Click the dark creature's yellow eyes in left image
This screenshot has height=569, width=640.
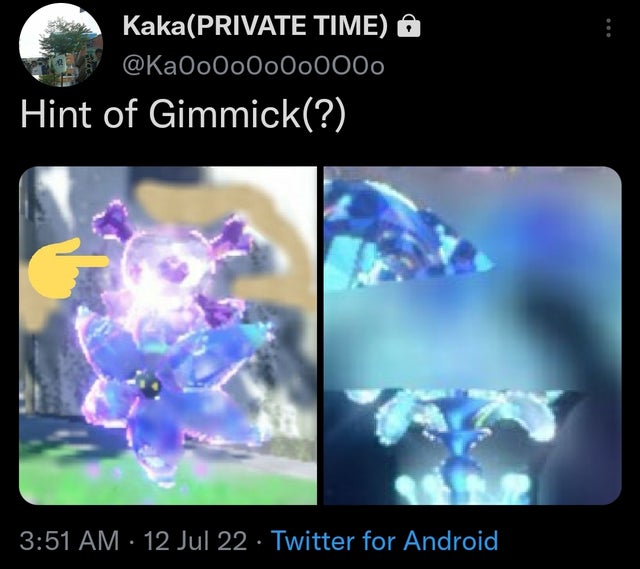tap(148, 382)
